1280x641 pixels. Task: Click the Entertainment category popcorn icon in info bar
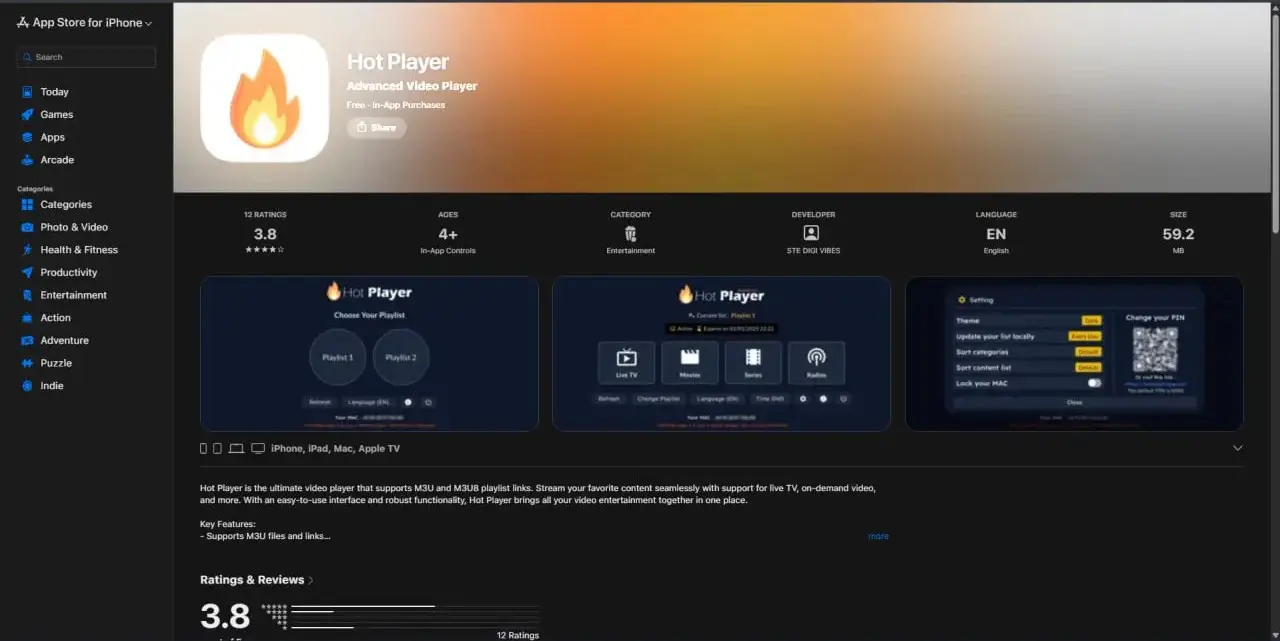[x=630, y=233]
